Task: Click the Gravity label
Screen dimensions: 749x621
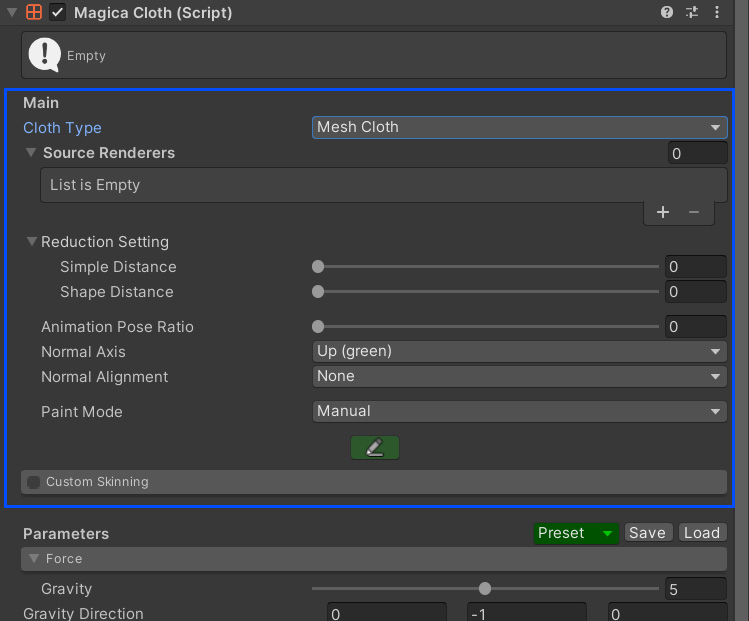Action: click(x=66, y=589)
